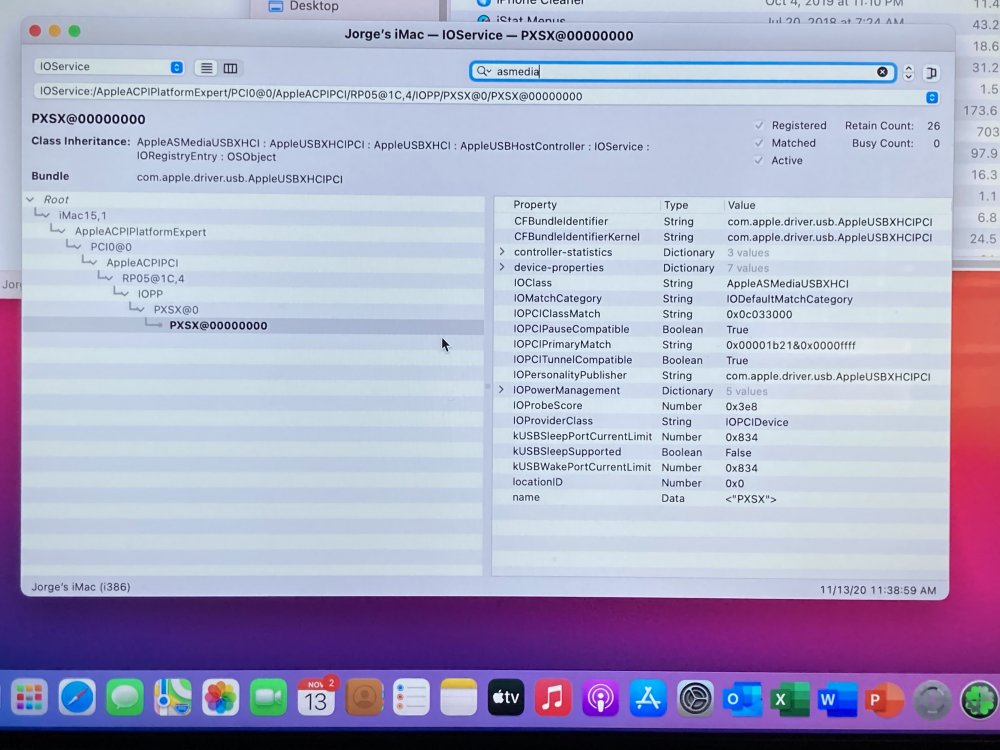1000x750 pixels.
Task: Launch Word from the Dock
Action: point(837,700)
